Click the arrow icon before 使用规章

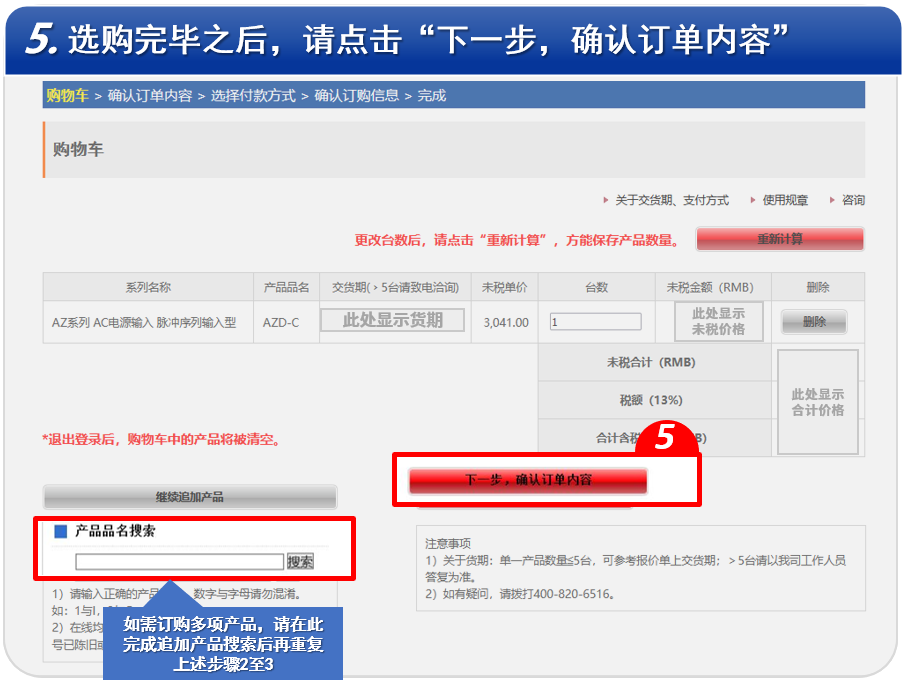[x=752, y=200]
